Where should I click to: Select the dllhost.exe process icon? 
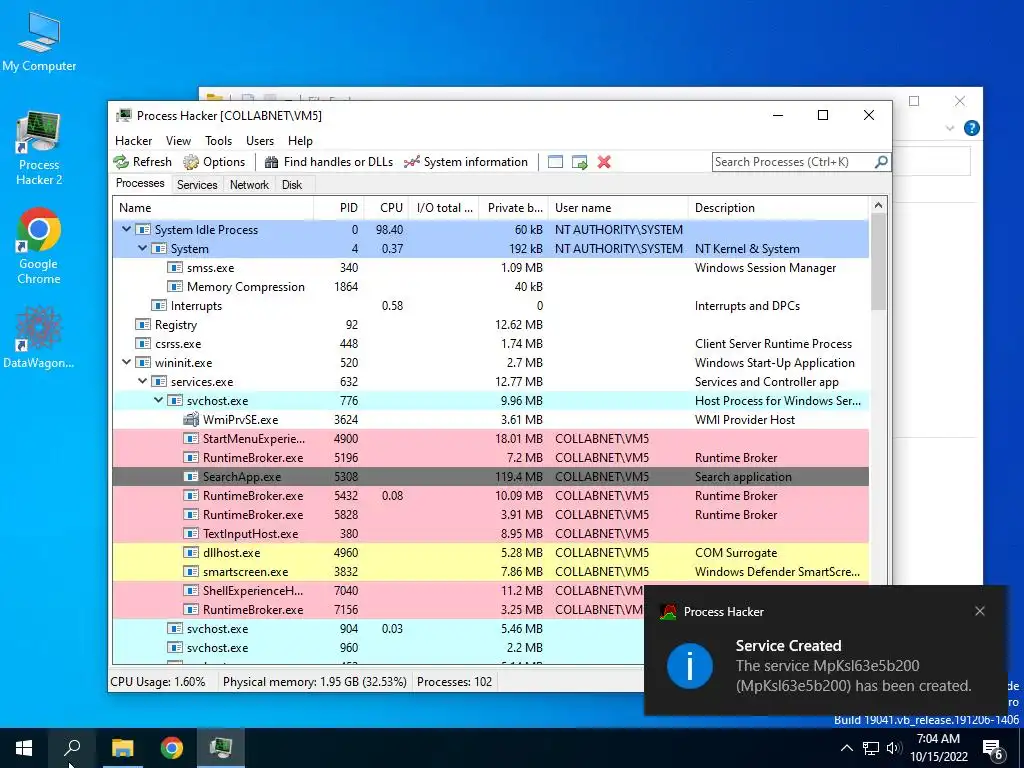click(191, 552)
